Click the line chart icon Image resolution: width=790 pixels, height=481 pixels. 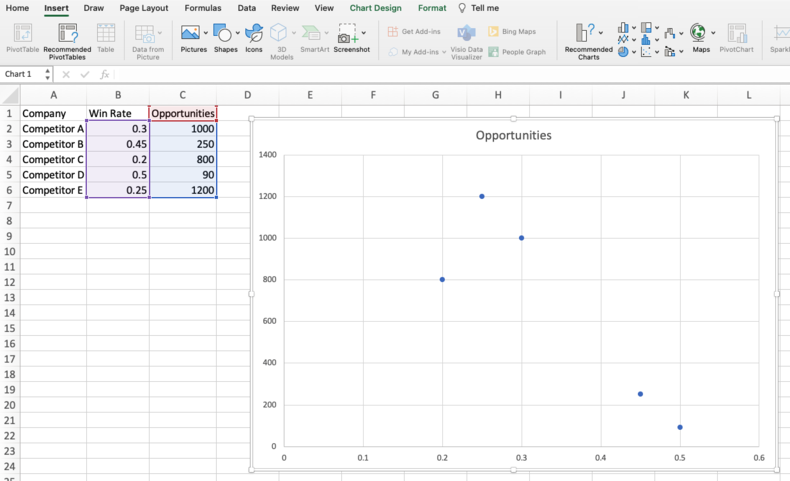(624, 40)
